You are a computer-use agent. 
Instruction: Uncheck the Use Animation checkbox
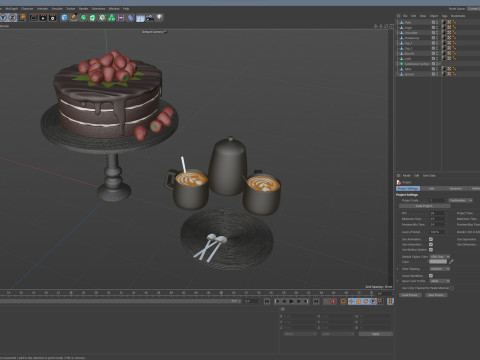tap(431, 239)
